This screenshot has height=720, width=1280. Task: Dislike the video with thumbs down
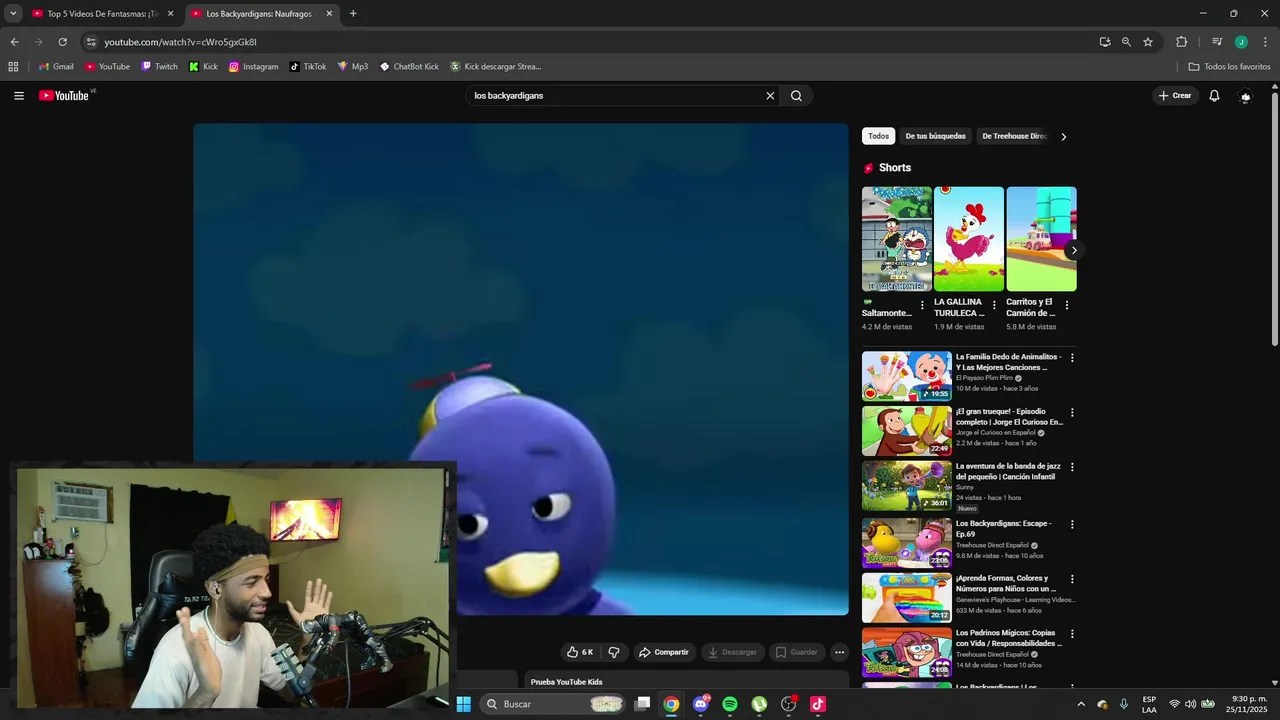click(x=613, y=652)
